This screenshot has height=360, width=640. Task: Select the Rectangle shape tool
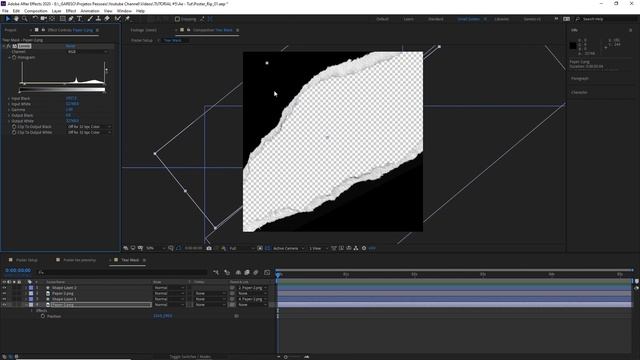(x=62, y=19)
